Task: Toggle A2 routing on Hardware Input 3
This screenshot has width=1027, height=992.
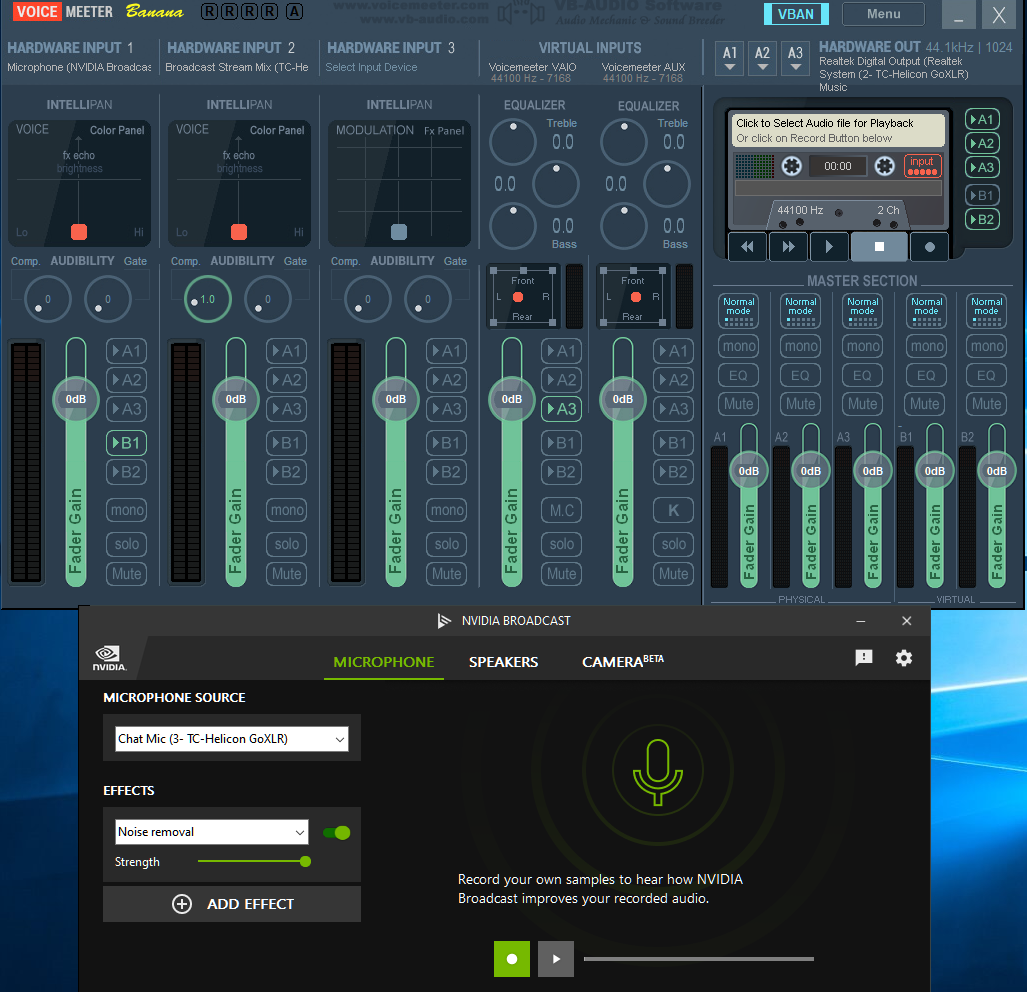Action: [x=447, y=380]
